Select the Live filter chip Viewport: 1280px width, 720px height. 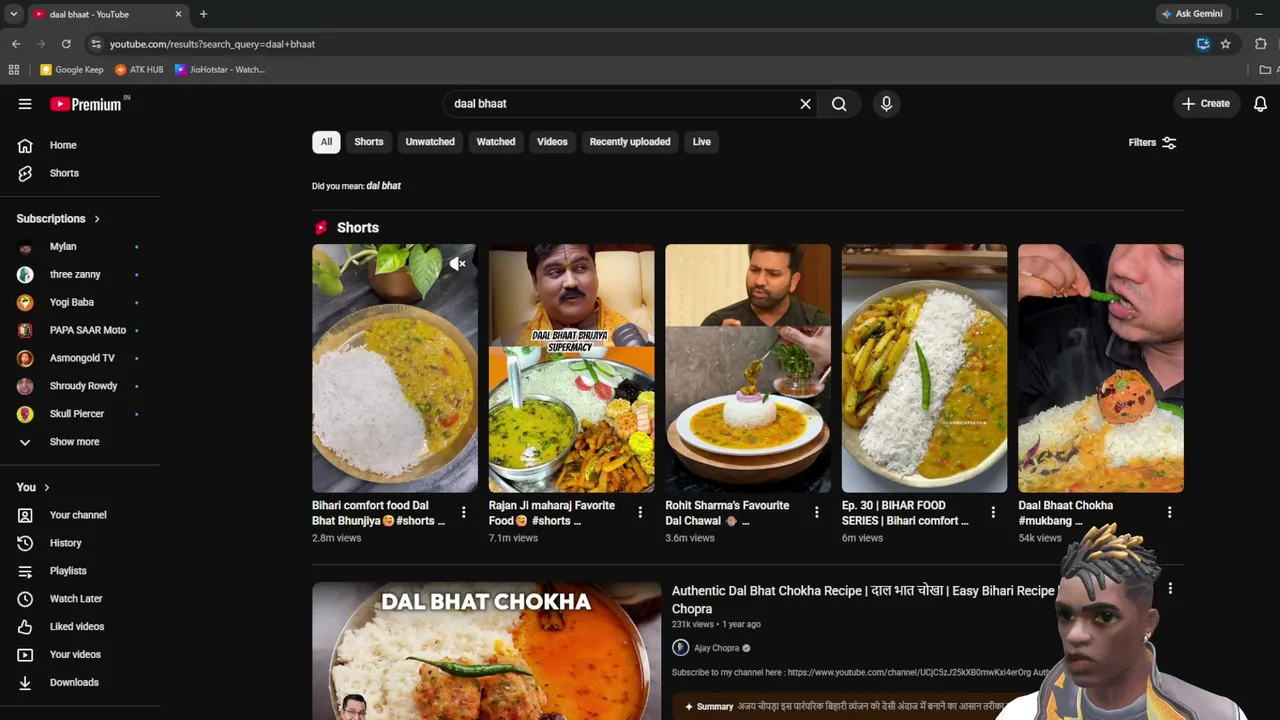[x=702, y=142]
